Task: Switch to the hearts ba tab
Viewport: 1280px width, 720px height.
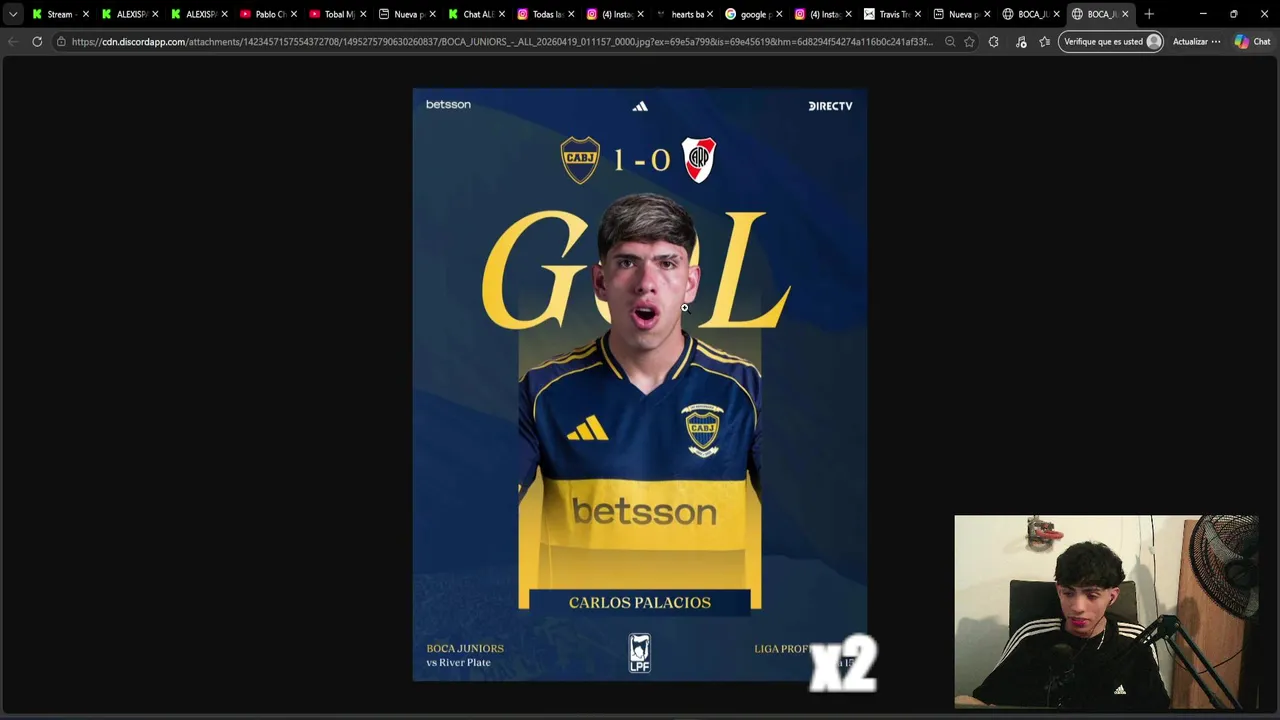Action: [685, 14]
